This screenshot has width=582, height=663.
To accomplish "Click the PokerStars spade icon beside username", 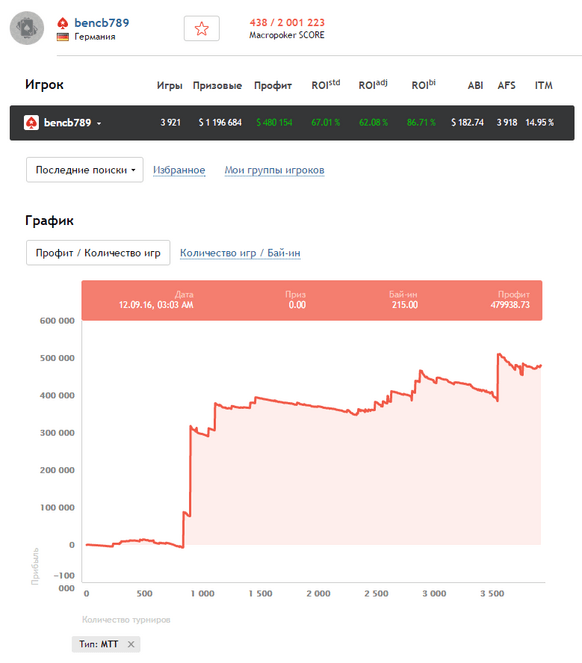I will pos(63,23).
